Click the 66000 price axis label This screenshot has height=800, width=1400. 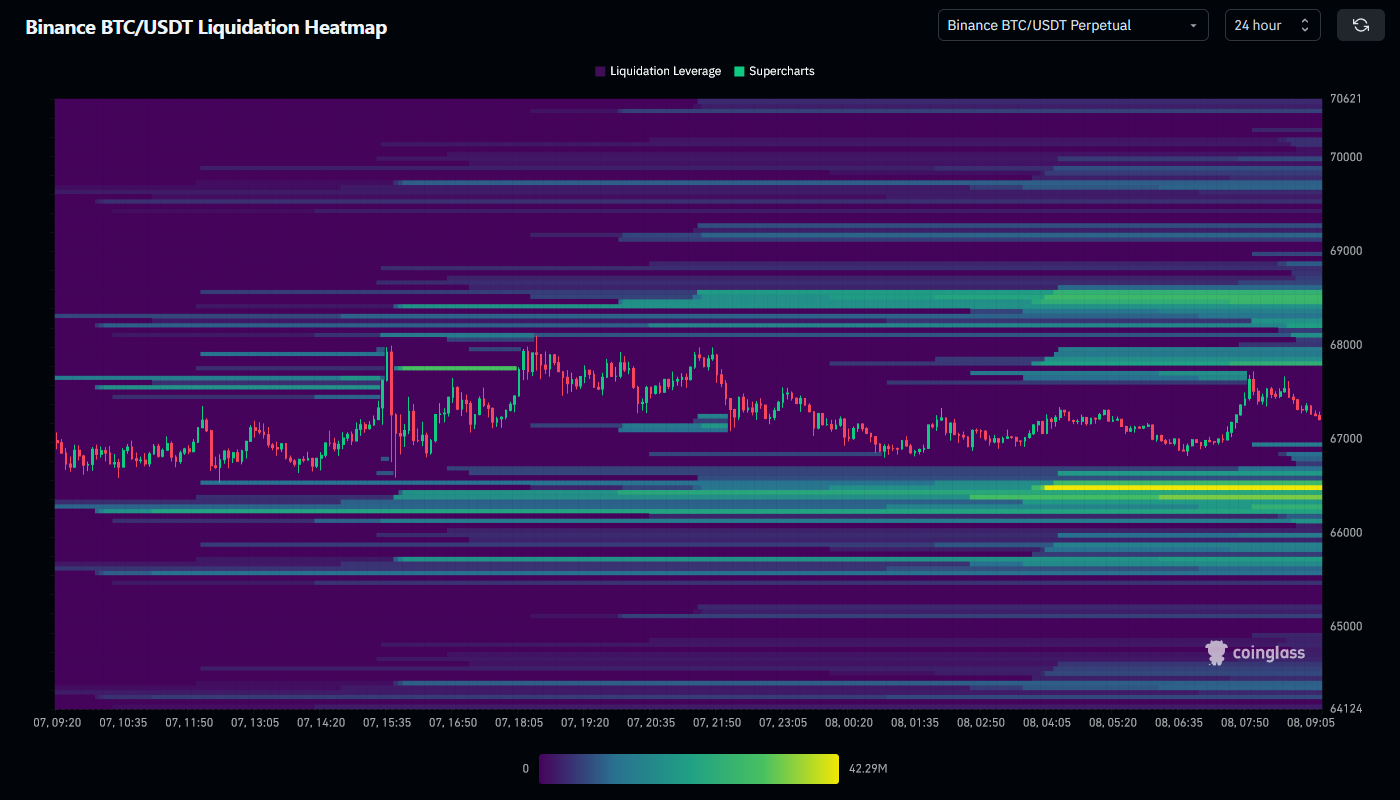click(1346, 533)
